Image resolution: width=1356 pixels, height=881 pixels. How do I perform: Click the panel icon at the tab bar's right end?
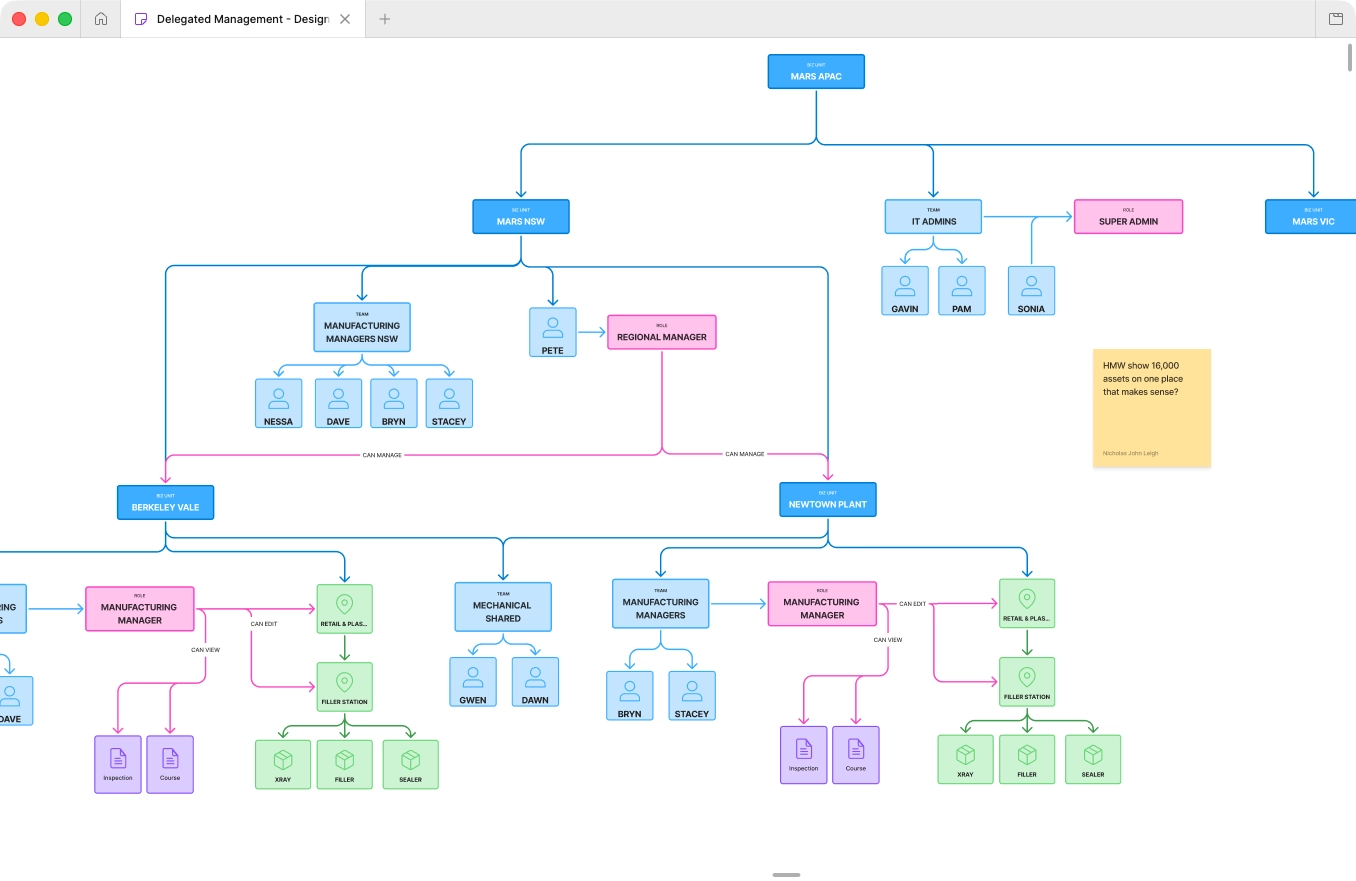pyautogui.click(x=1335, y=19)
